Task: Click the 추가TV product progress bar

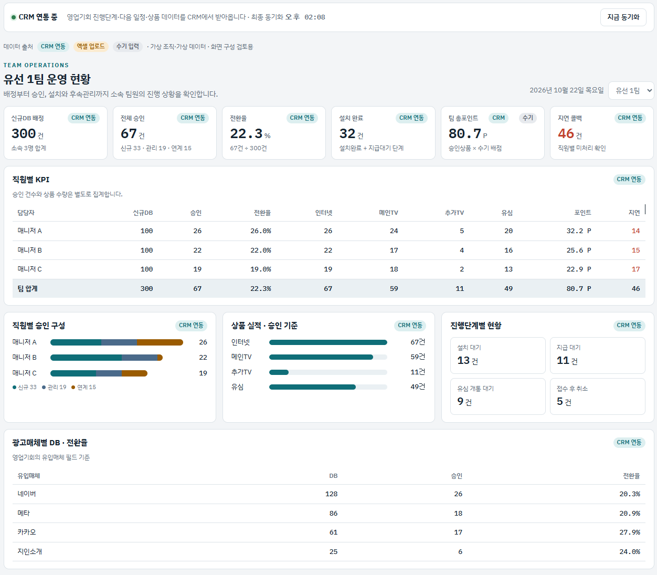Action: [x=328, y=372]
